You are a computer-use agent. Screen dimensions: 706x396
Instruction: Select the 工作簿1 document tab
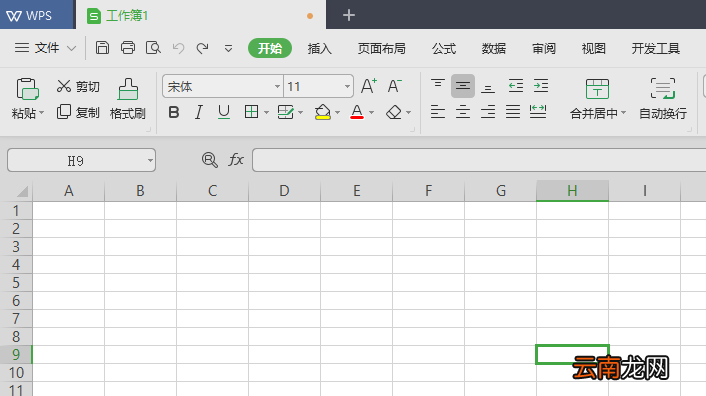coord(201,15)
